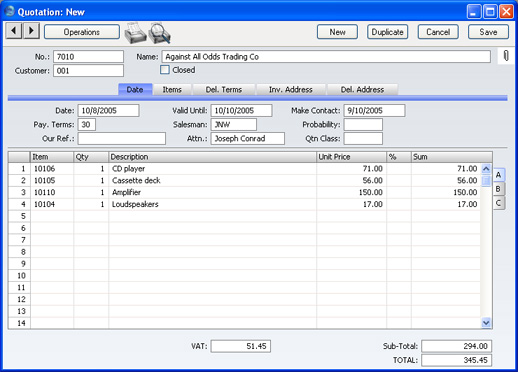
Task: Go to the previous record arrow
Action: [14, 31]
